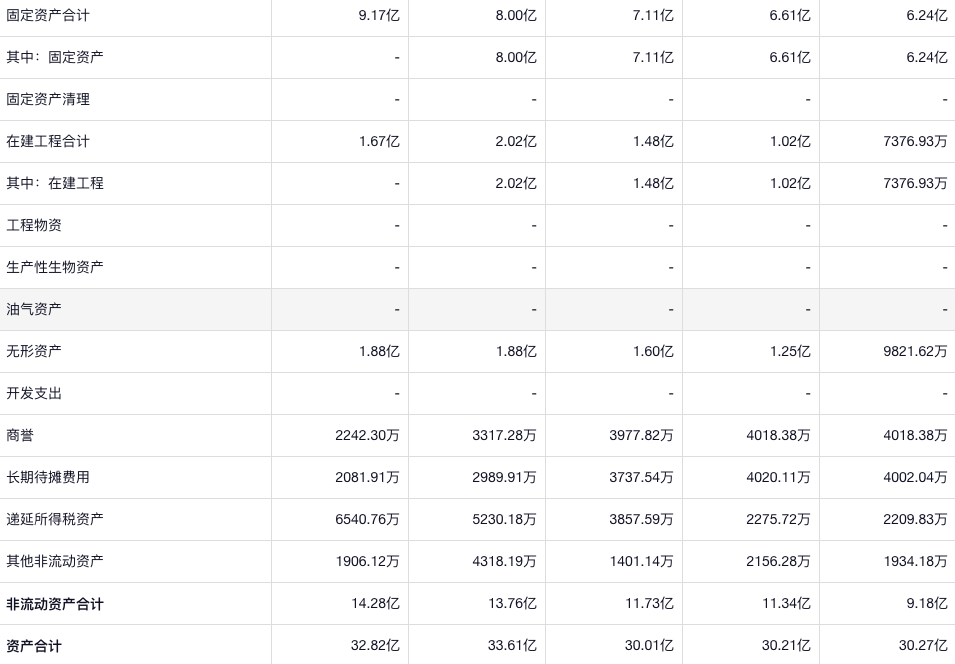Image resolution: width=955 pixels, height=664 pixels.
Task: Select the 2242.30万 goodwill value
Action: [367, 435]
